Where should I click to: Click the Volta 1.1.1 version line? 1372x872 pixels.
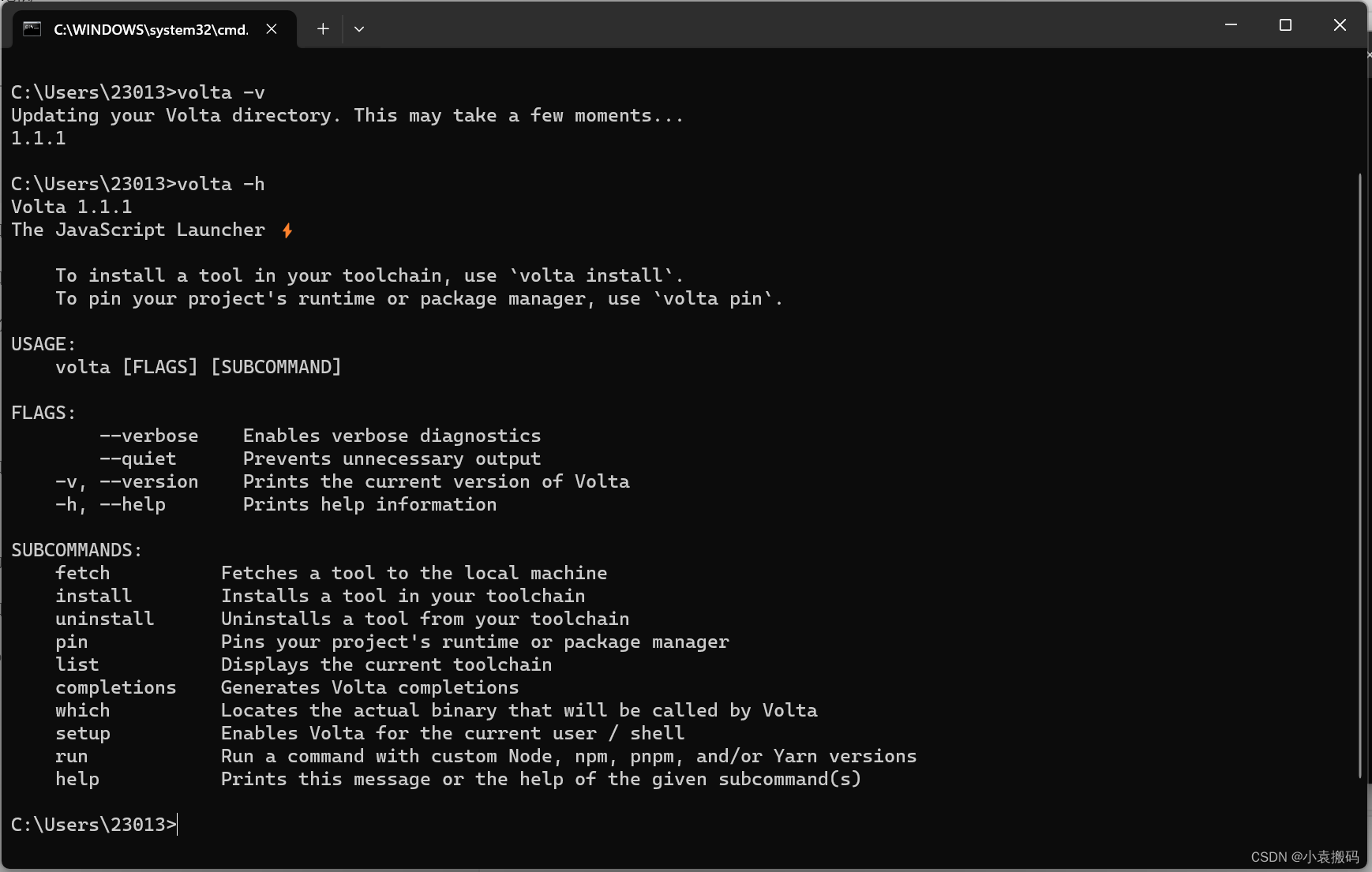72,207
